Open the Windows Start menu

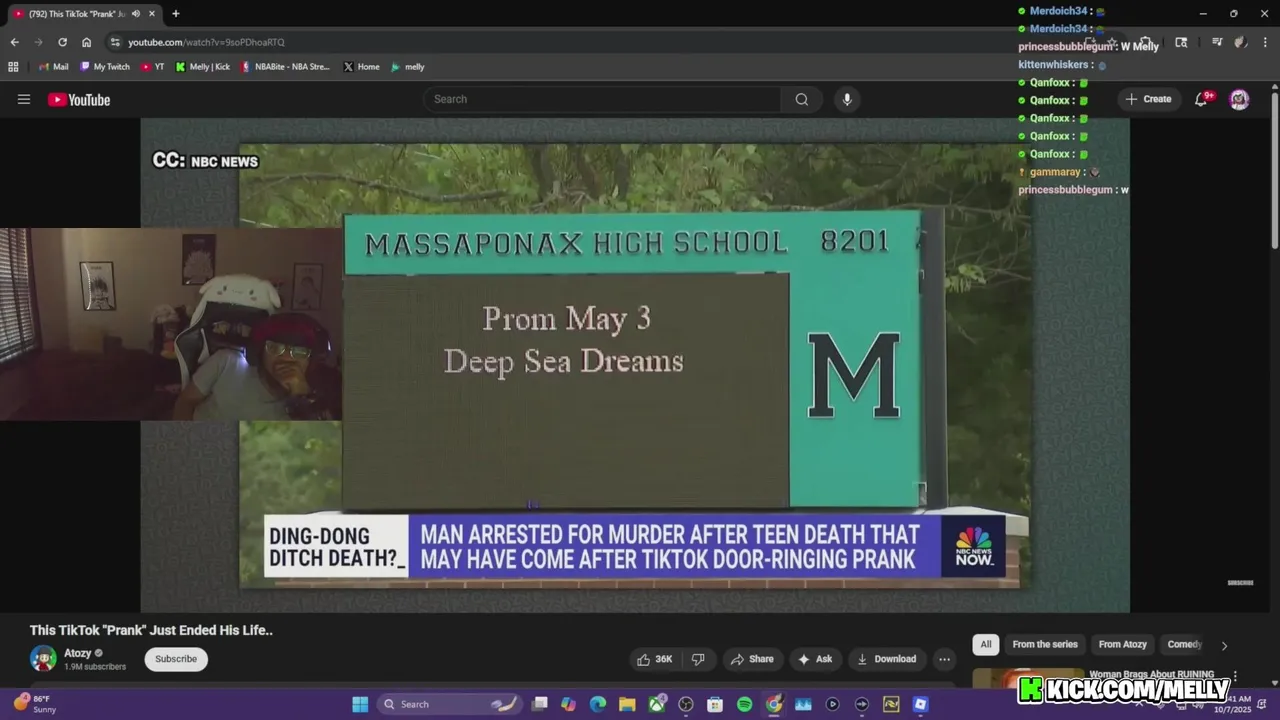point(360,704)
